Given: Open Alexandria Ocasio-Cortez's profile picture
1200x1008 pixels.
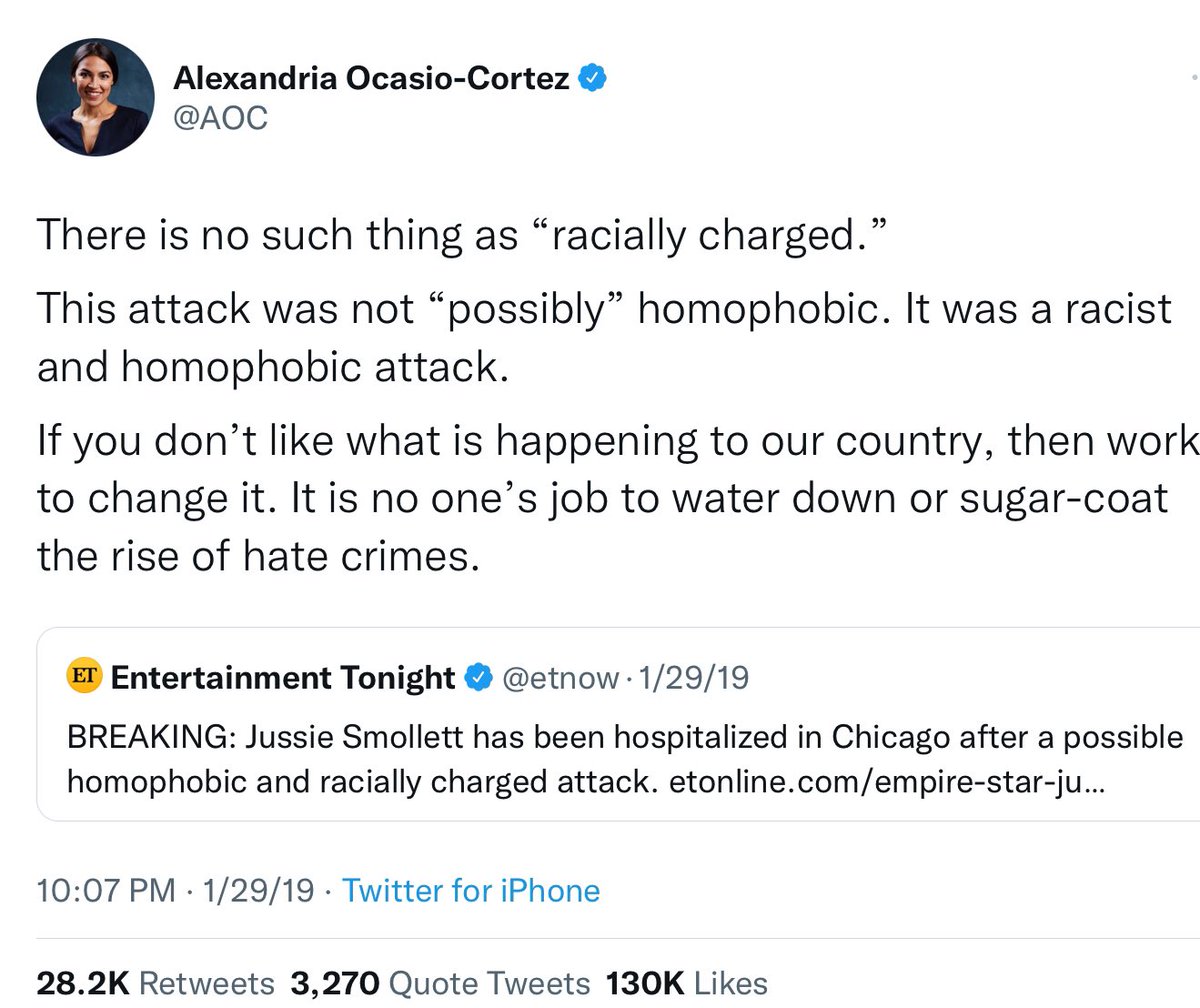Looking at the screenshot, I should pos(96,97).
